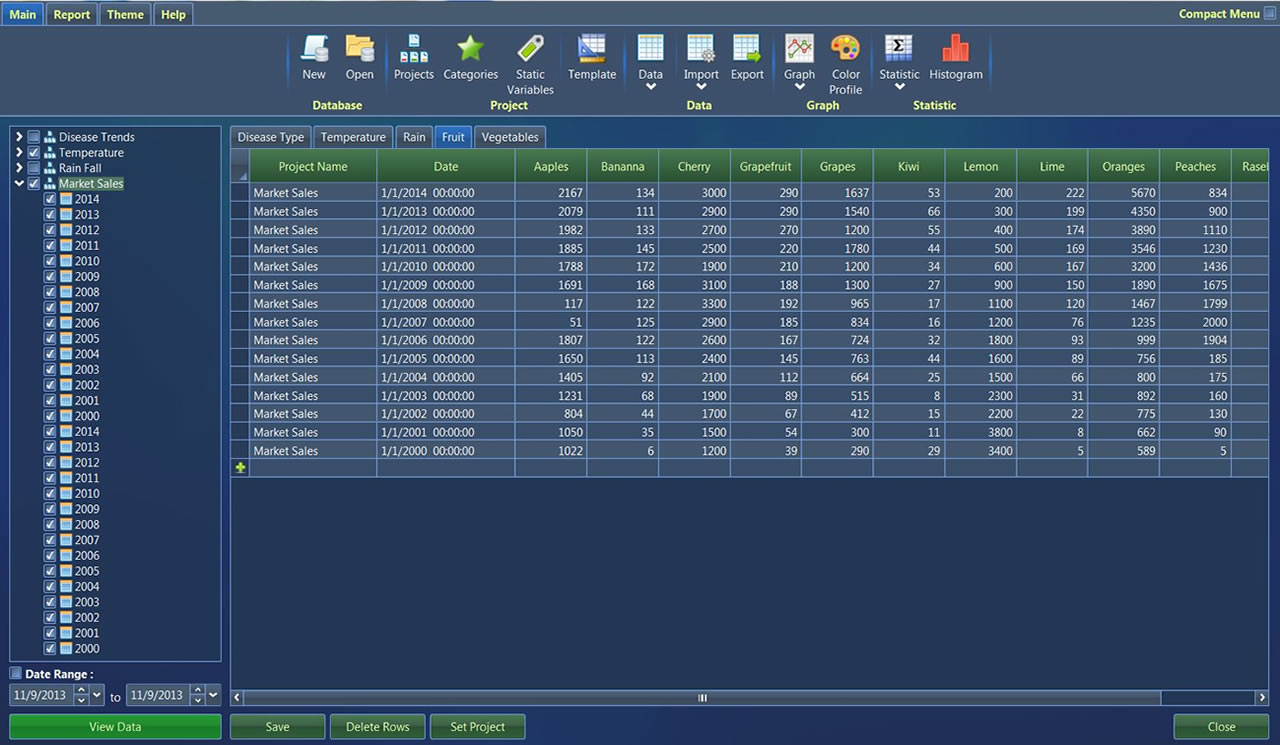1280x745 pixels.
Task: Click the Delete Rows button
Action: [x=377, y=727]
